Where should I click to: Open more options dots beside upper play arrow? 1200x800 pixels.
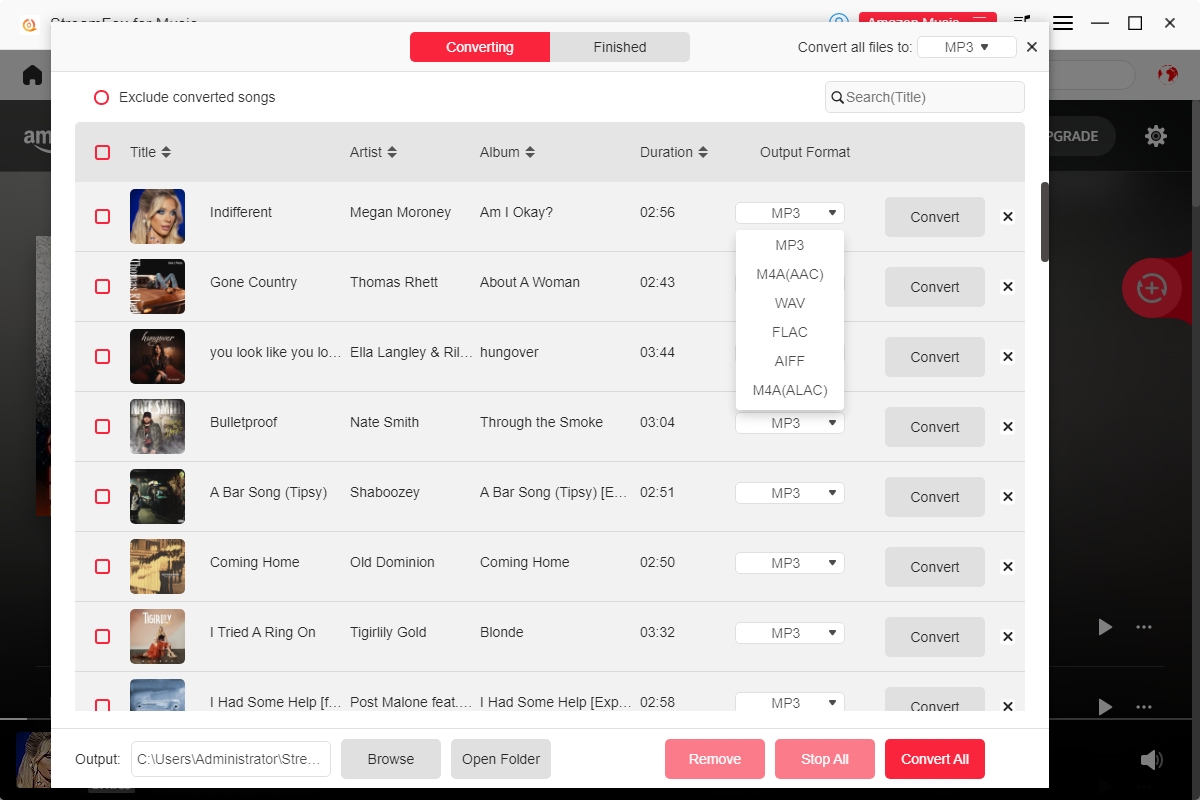pos(1144,627)
